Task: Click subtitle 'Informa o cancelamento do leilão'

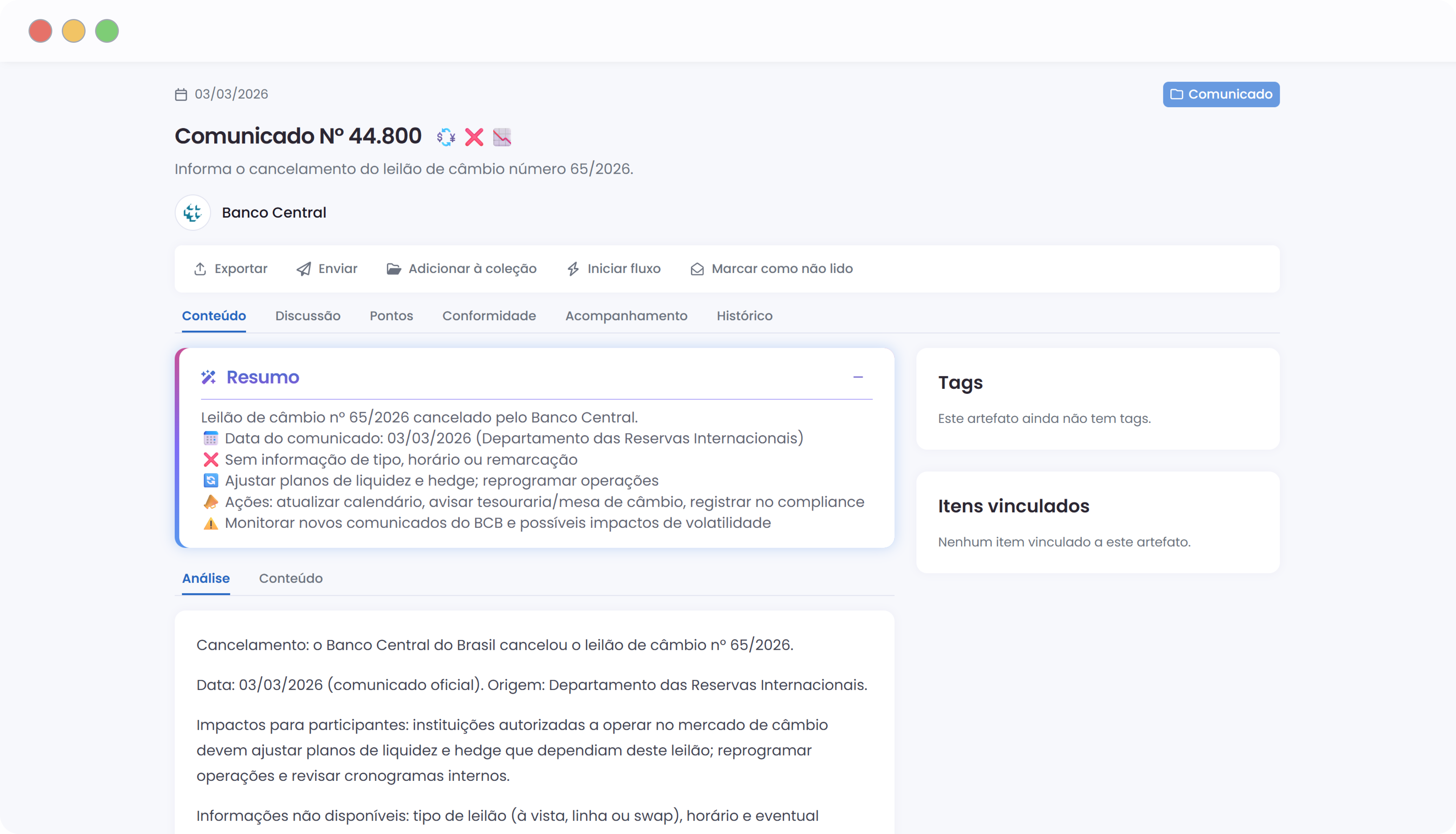Action: coord(404,169)
